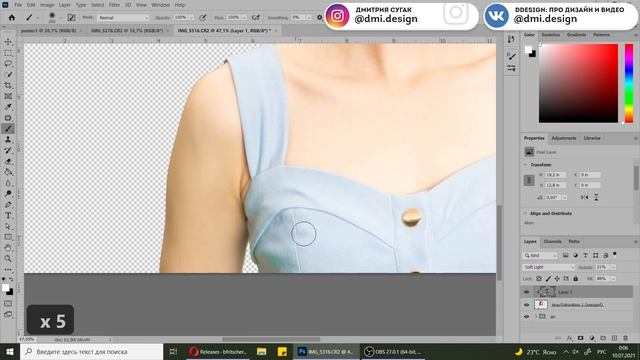Click the Home icon in options bar
This screenshot has height=360, width=640.
point(12,18)
